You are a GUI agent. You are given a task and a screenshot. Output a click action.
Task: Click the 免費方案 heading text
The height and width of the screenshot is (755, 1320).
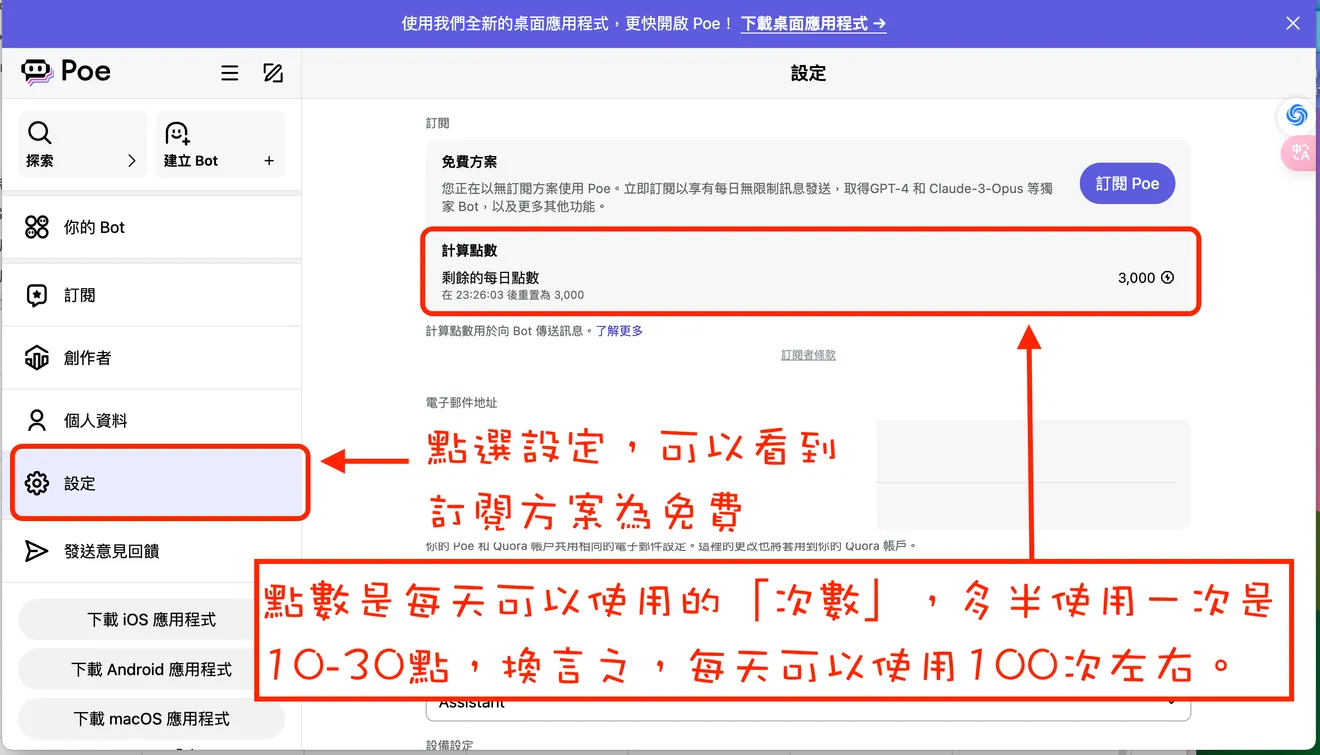pyautogui.click(x=469, y=161)
